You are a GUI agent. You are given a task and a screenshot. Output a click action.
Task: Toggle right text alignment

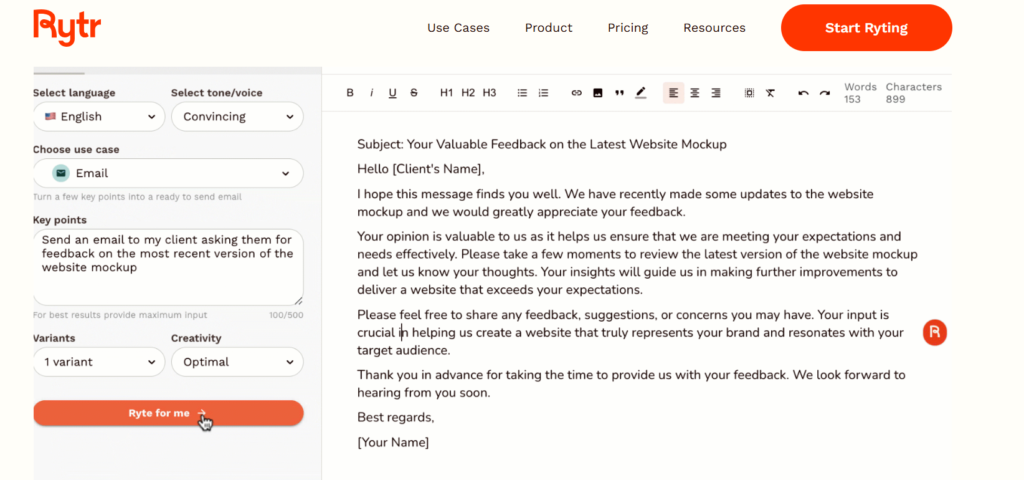point(716,93)
